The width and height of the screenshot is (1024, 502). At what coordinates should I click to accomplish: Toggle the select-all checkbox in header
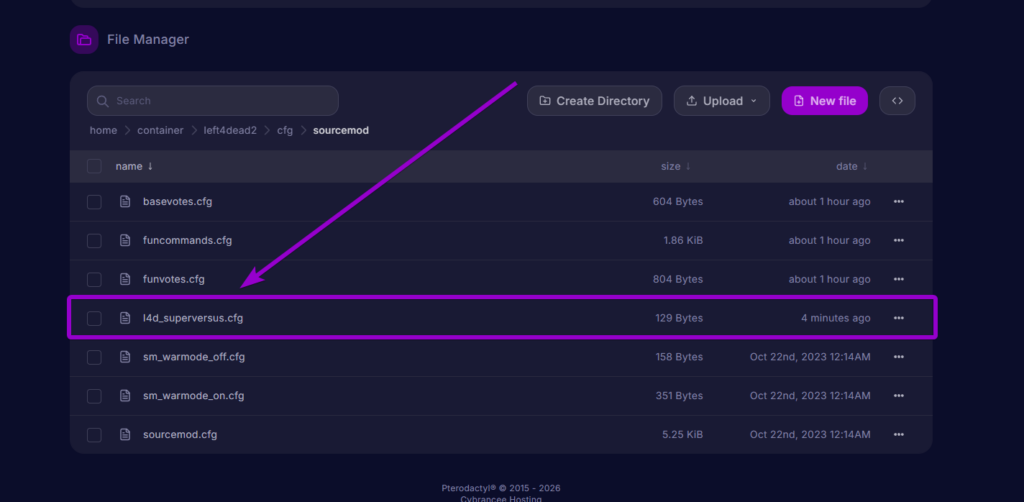(x=94, y=166)
